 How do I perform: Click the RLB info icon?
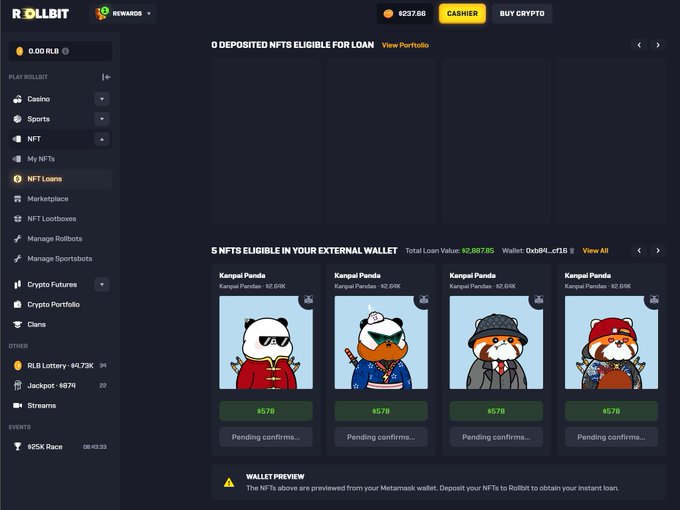[65, 51]
